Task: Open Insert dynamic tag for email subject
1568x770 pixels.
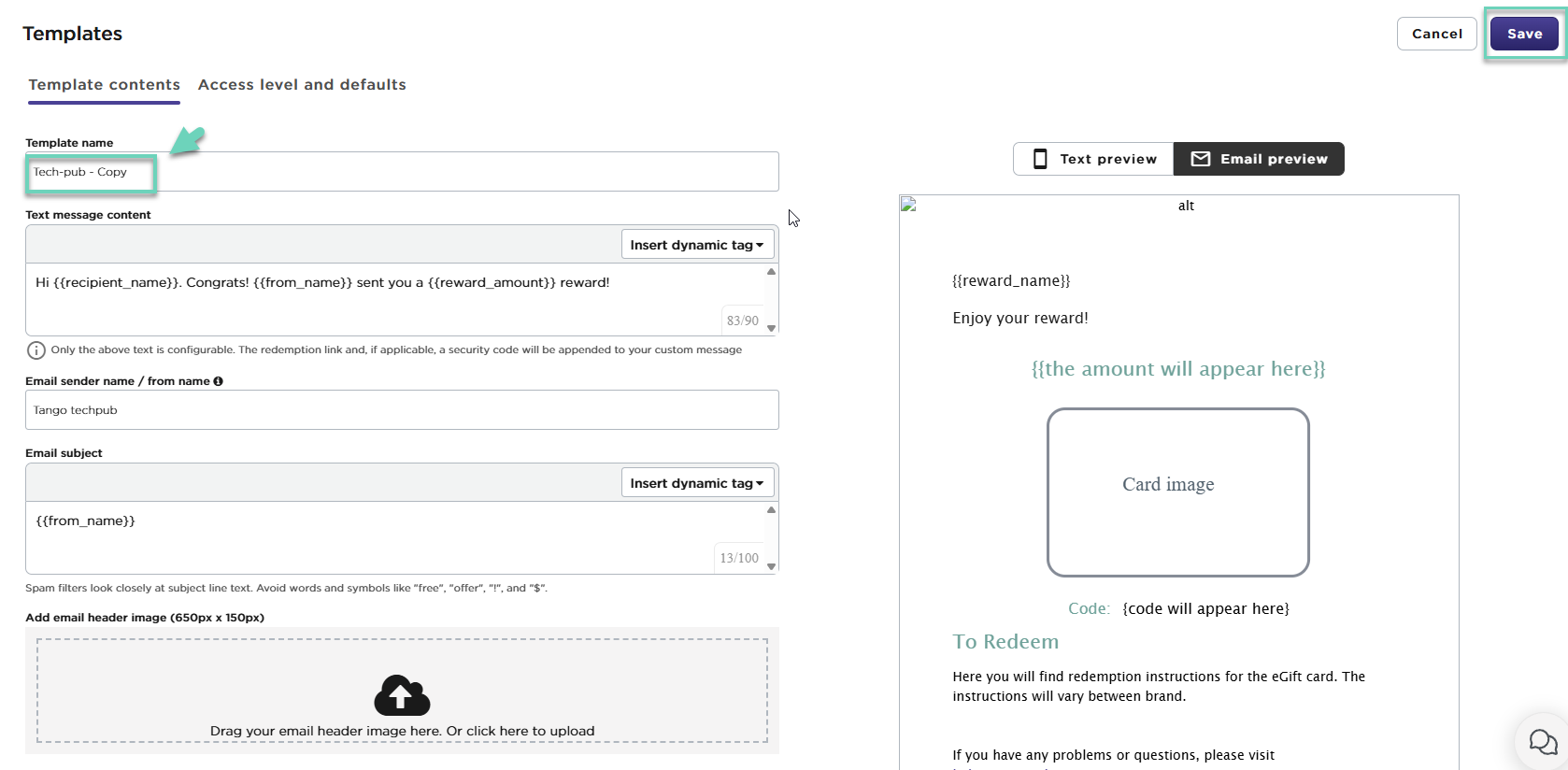Action: pyautogui.click(x=697, y=483)
